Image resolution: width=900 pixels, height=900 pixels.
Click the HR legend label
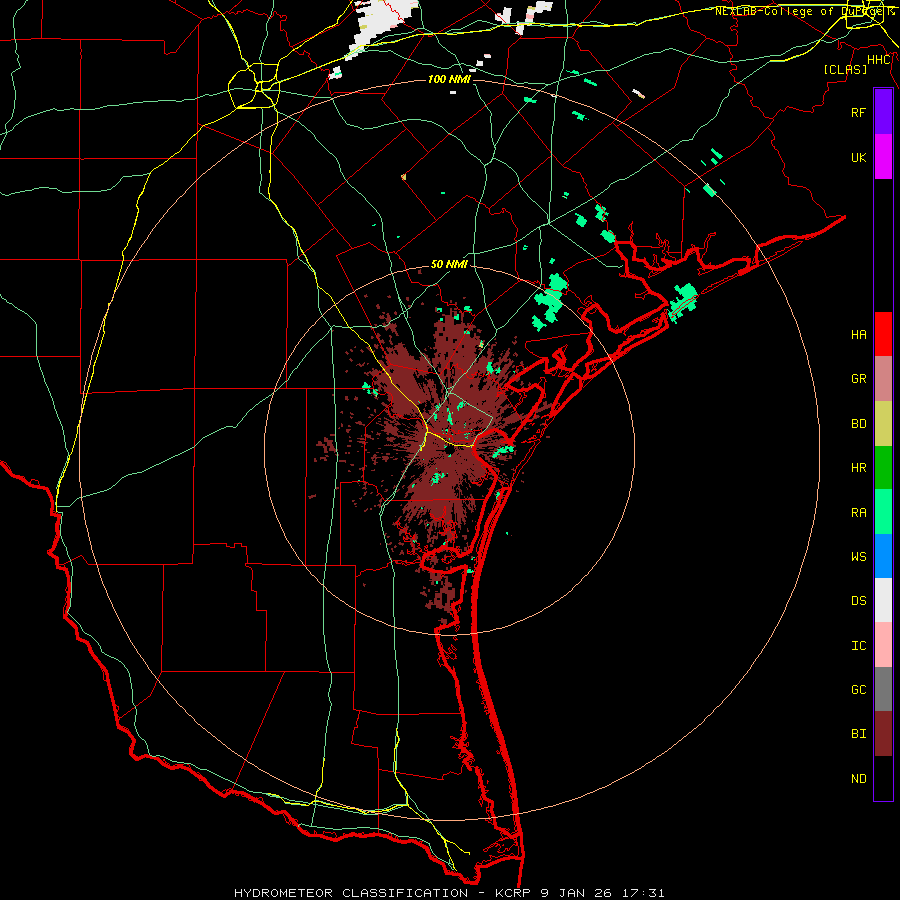coord(858,468)
